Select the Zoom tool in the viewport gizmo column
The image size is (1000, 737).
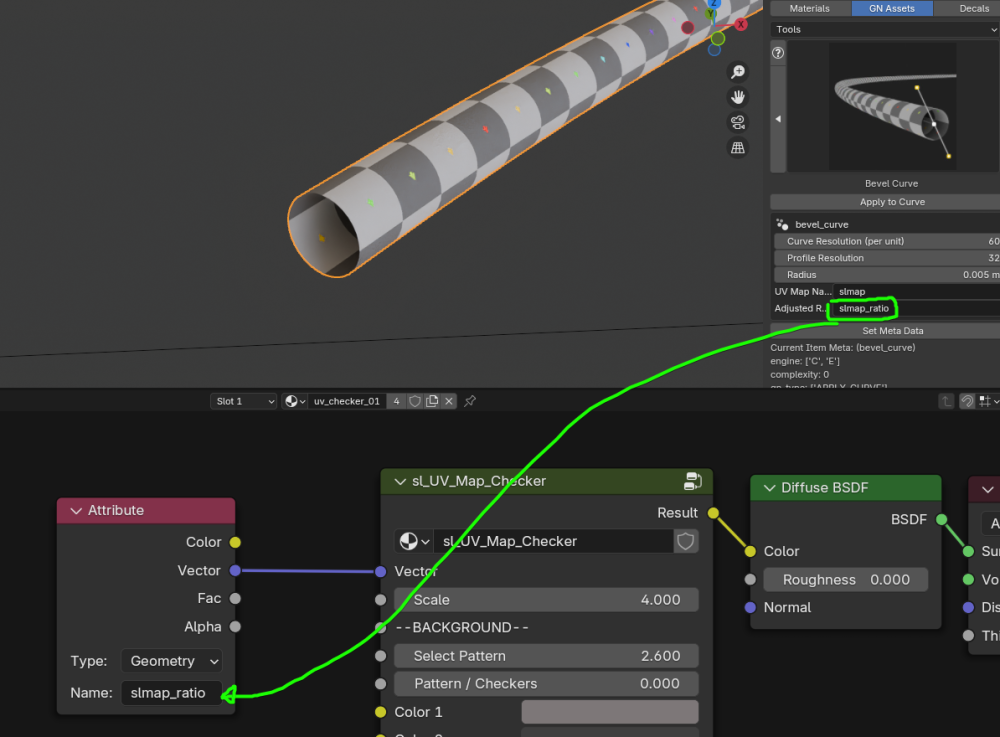coord(738,71)
